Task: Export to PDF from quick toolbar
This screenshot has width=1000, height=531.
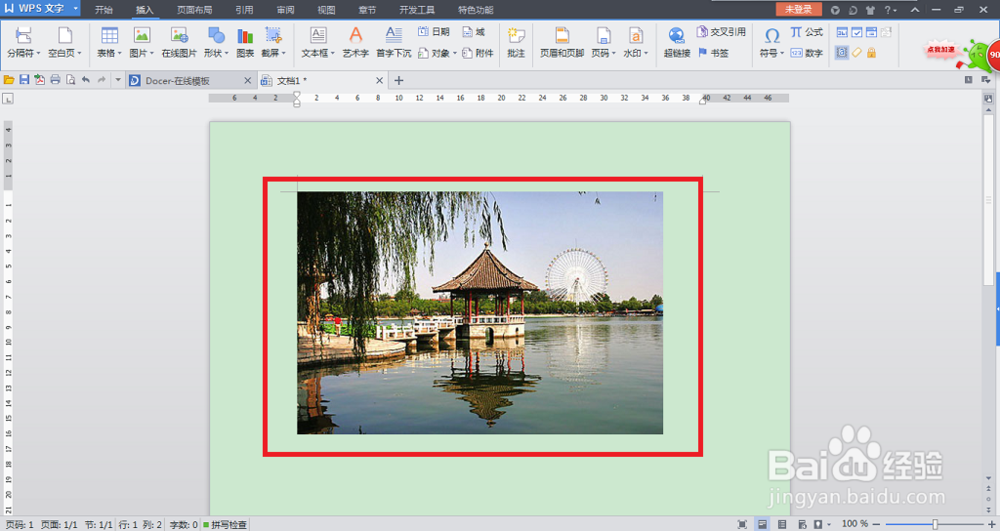Action: pos(40,80)
